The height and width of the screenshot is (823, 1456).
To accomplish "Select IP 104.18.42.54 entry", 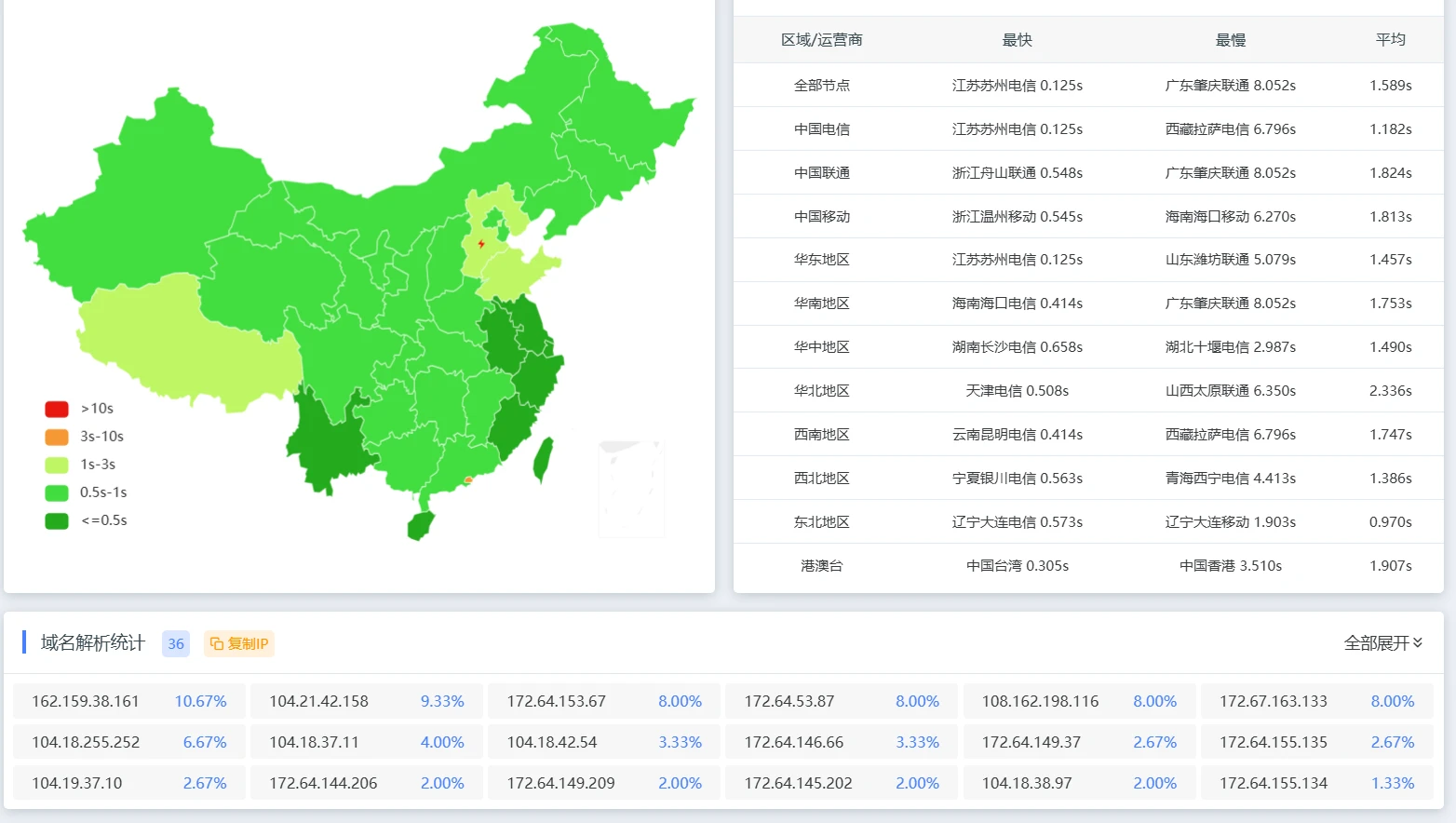I will pyautogui.click(x=604, y=742).
